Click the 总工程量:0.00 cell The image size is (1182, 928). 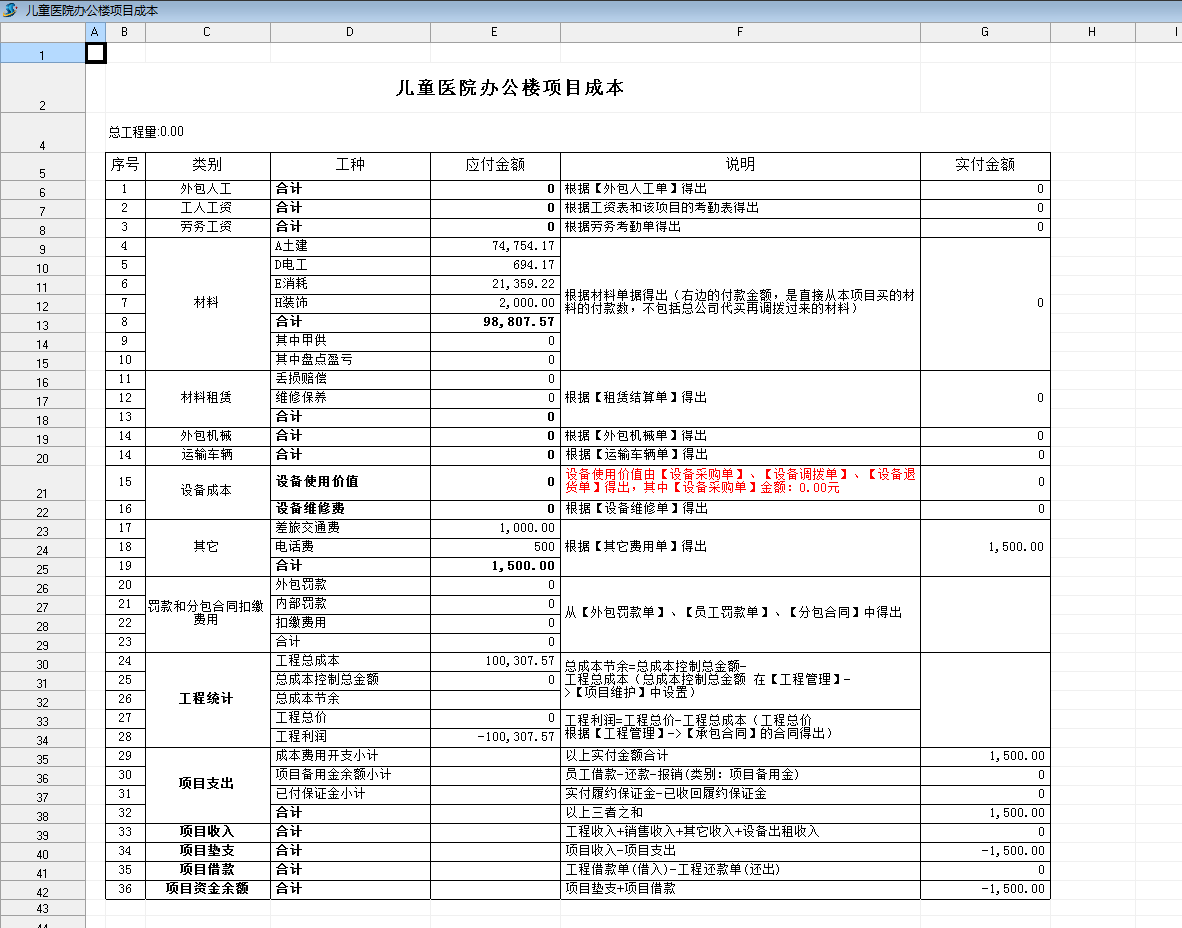click(x=146, y=132)
